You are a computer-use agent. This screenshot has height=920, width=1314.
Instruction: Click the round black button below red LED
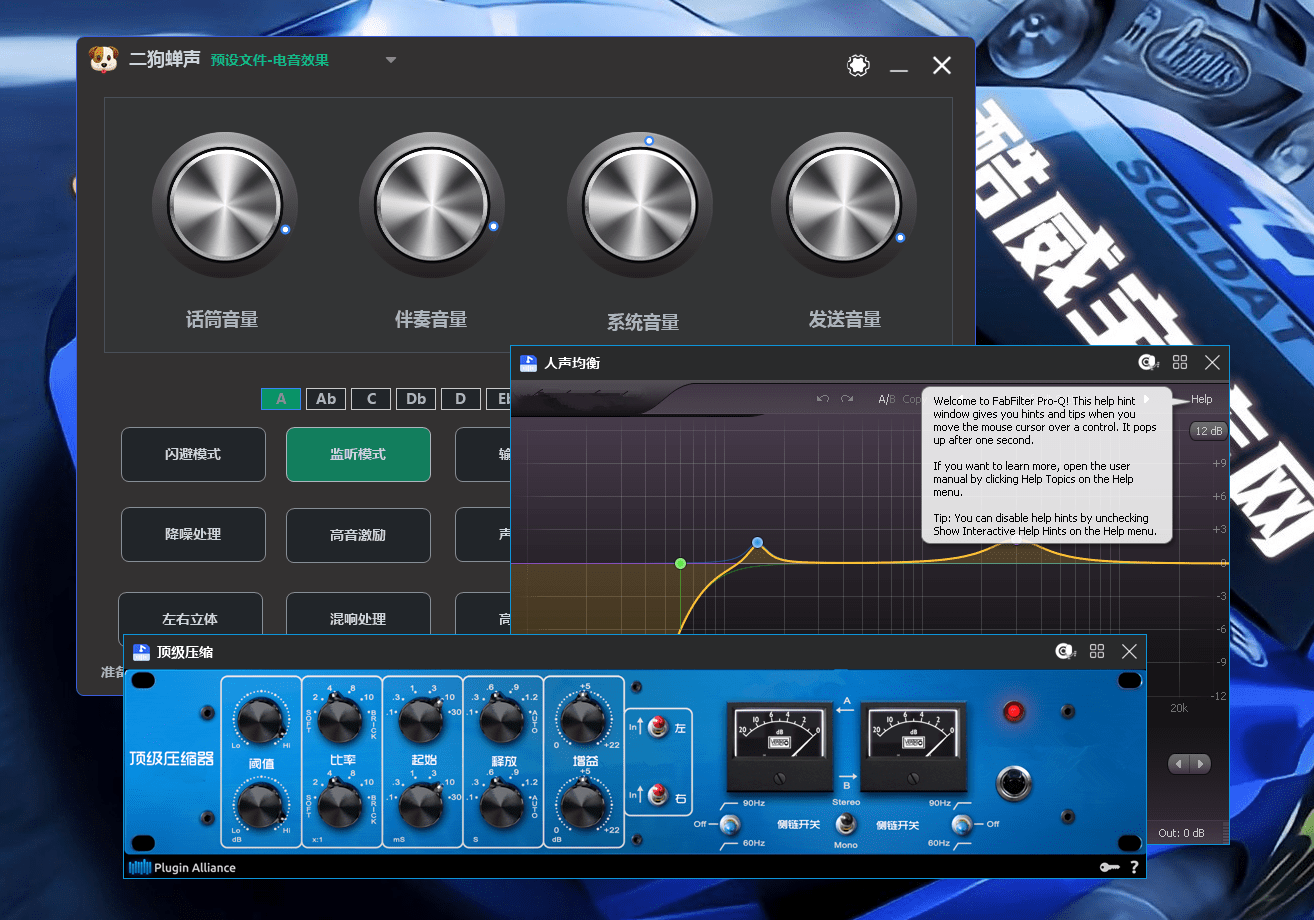coord(1014,783)
